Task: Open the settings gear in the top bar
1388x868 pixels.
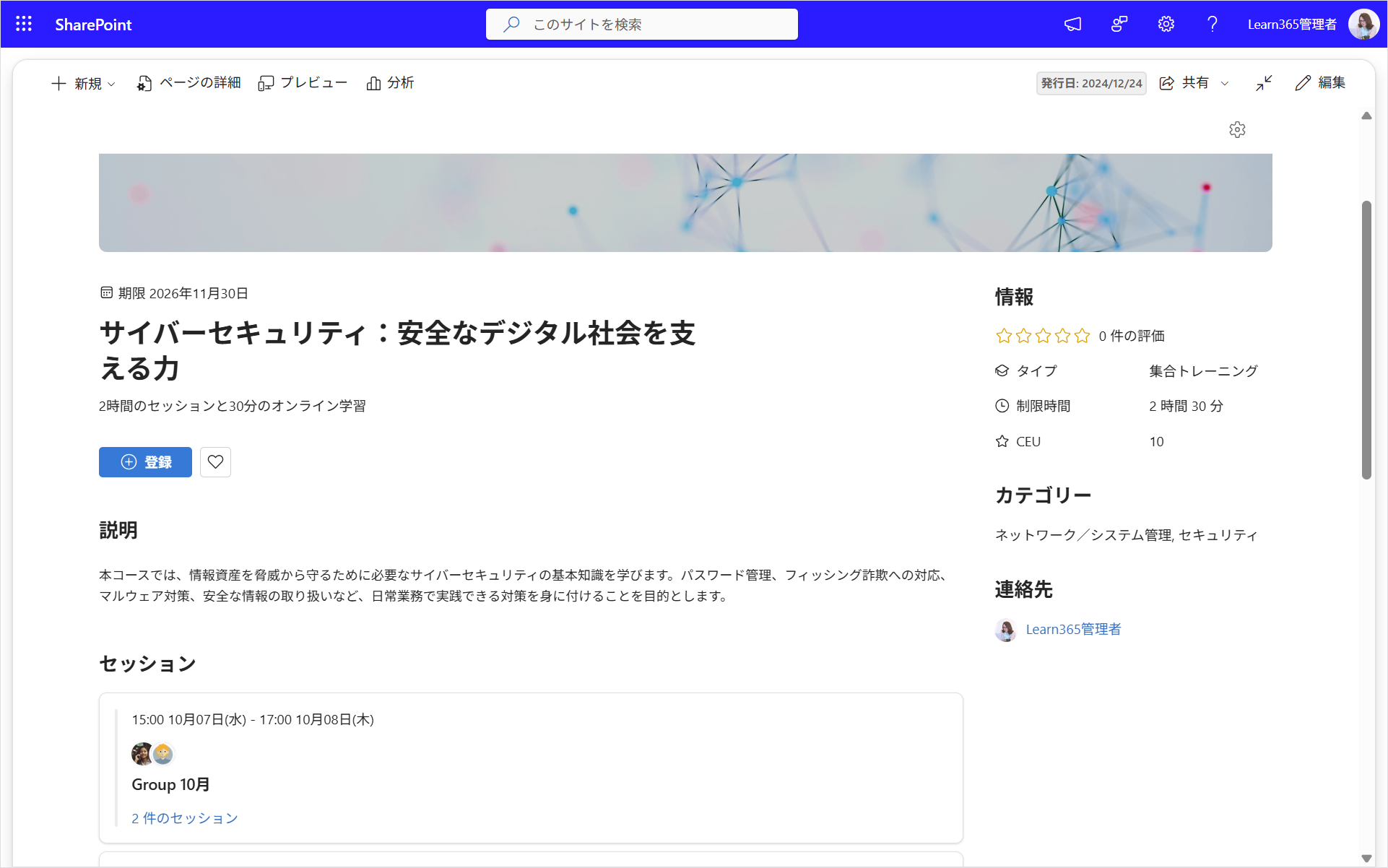Action: click(1166, 24)
